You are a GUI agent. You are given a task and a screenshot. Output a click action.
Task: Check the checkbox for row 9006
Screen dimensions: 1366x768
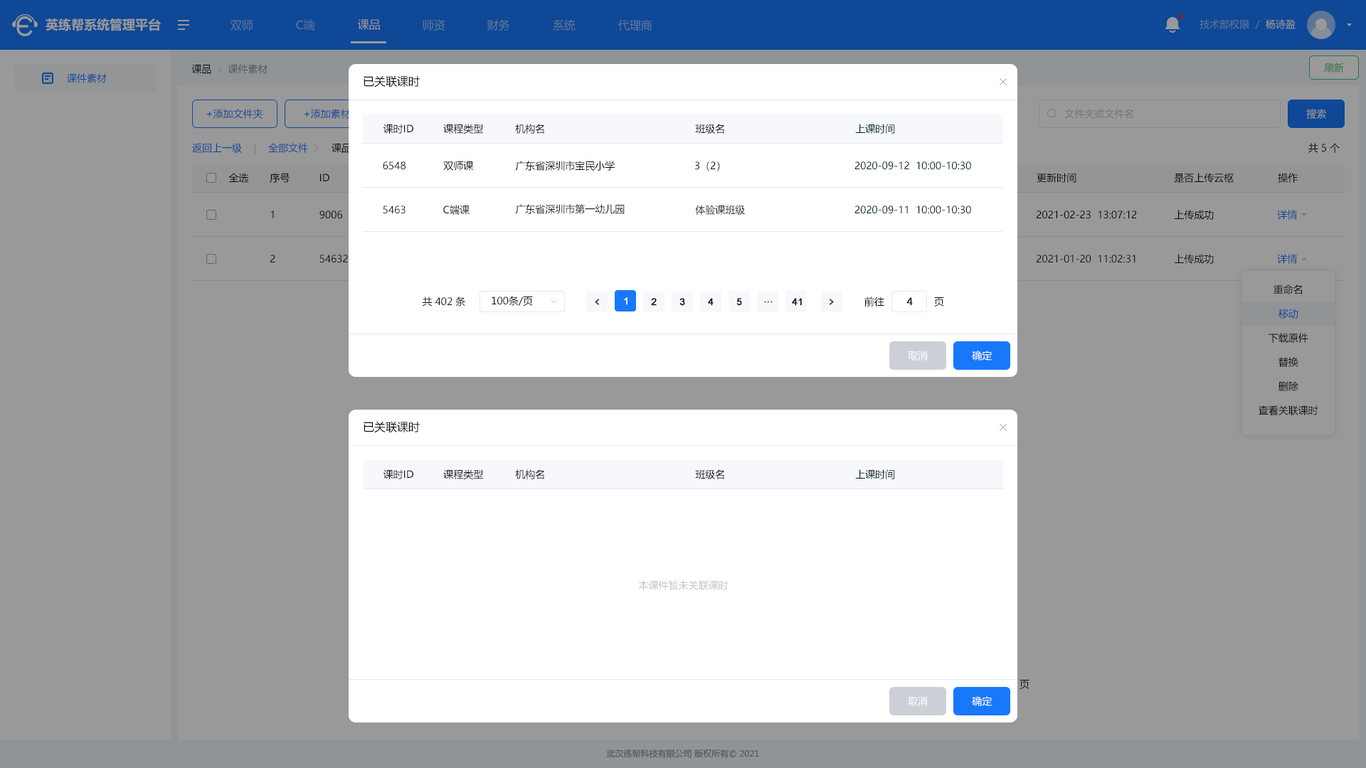coord(211,215)
